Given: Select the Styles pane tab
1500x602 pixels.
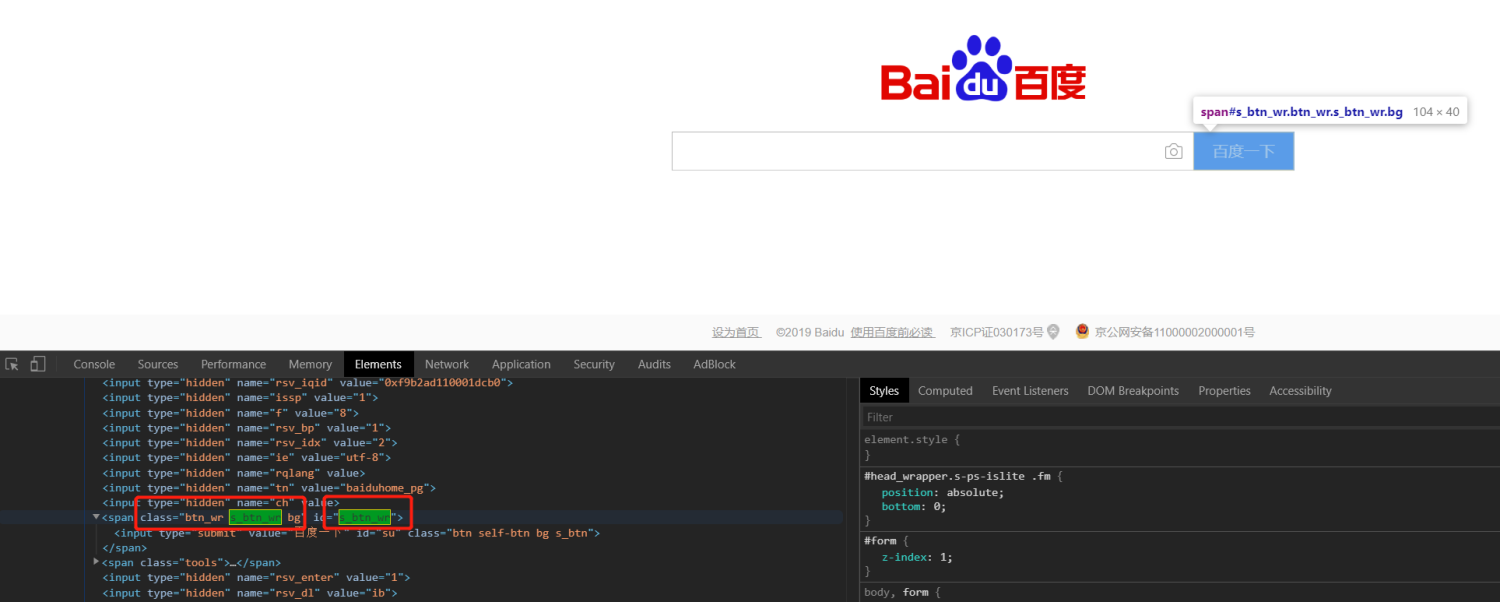Looking at the screenshot, I should coord(884,391).
